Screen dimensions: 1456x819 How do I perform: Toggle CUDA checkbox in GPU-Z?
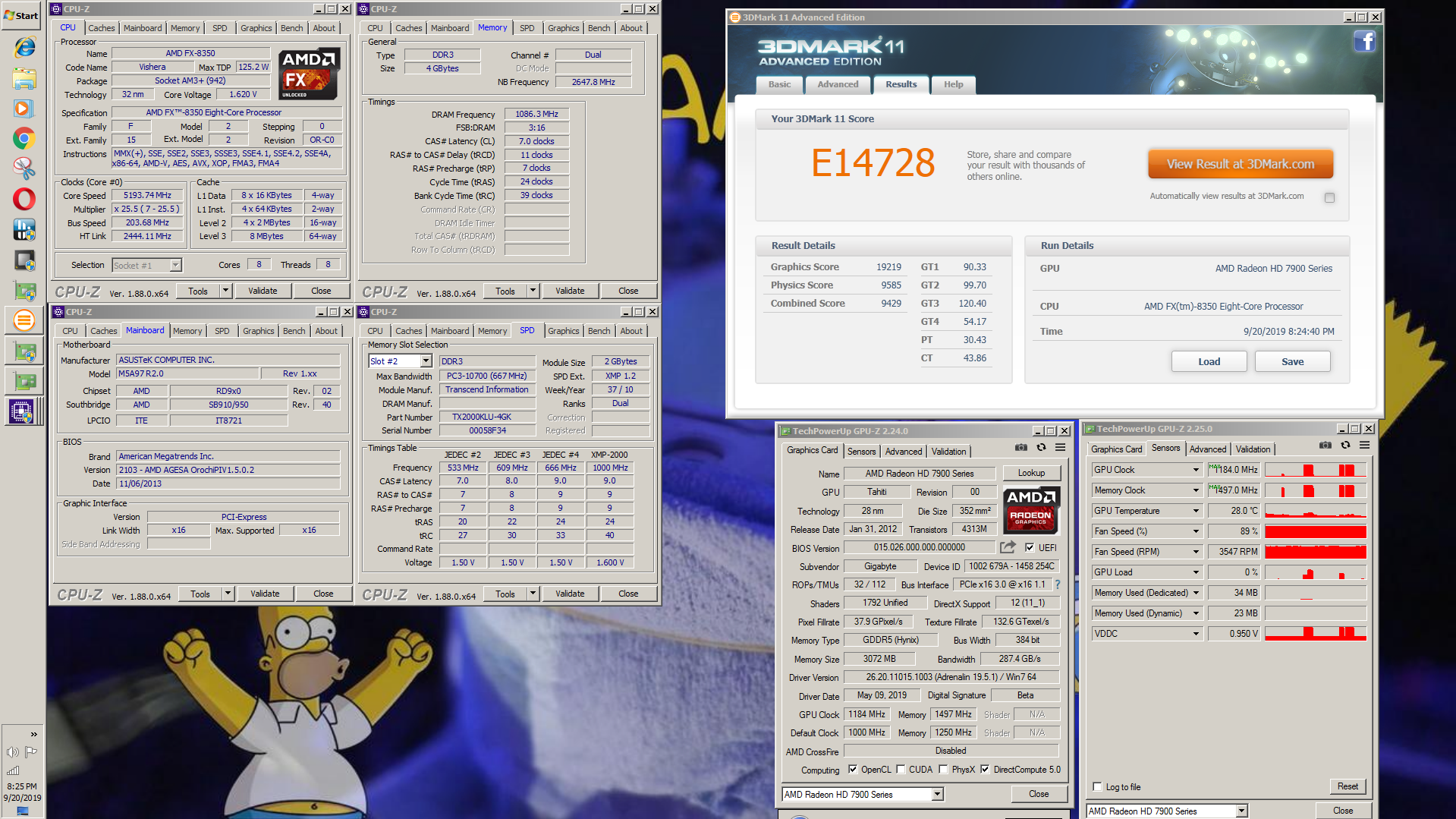[901, 769]
